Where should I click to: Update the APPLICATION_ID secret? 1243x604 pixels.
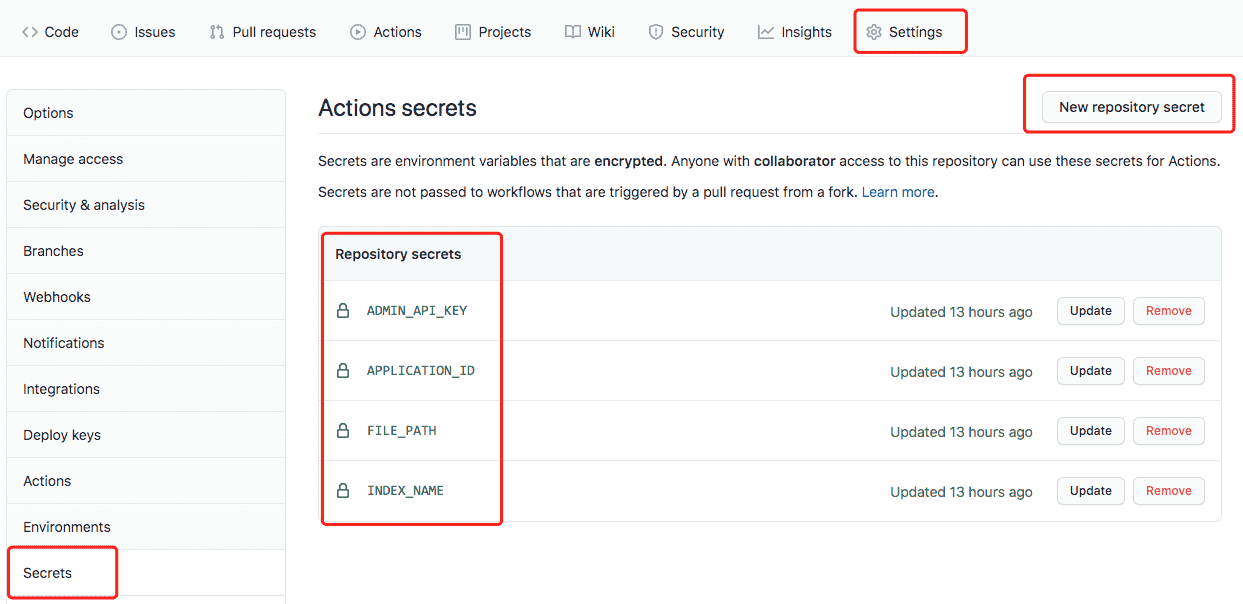click(1091, 371)
